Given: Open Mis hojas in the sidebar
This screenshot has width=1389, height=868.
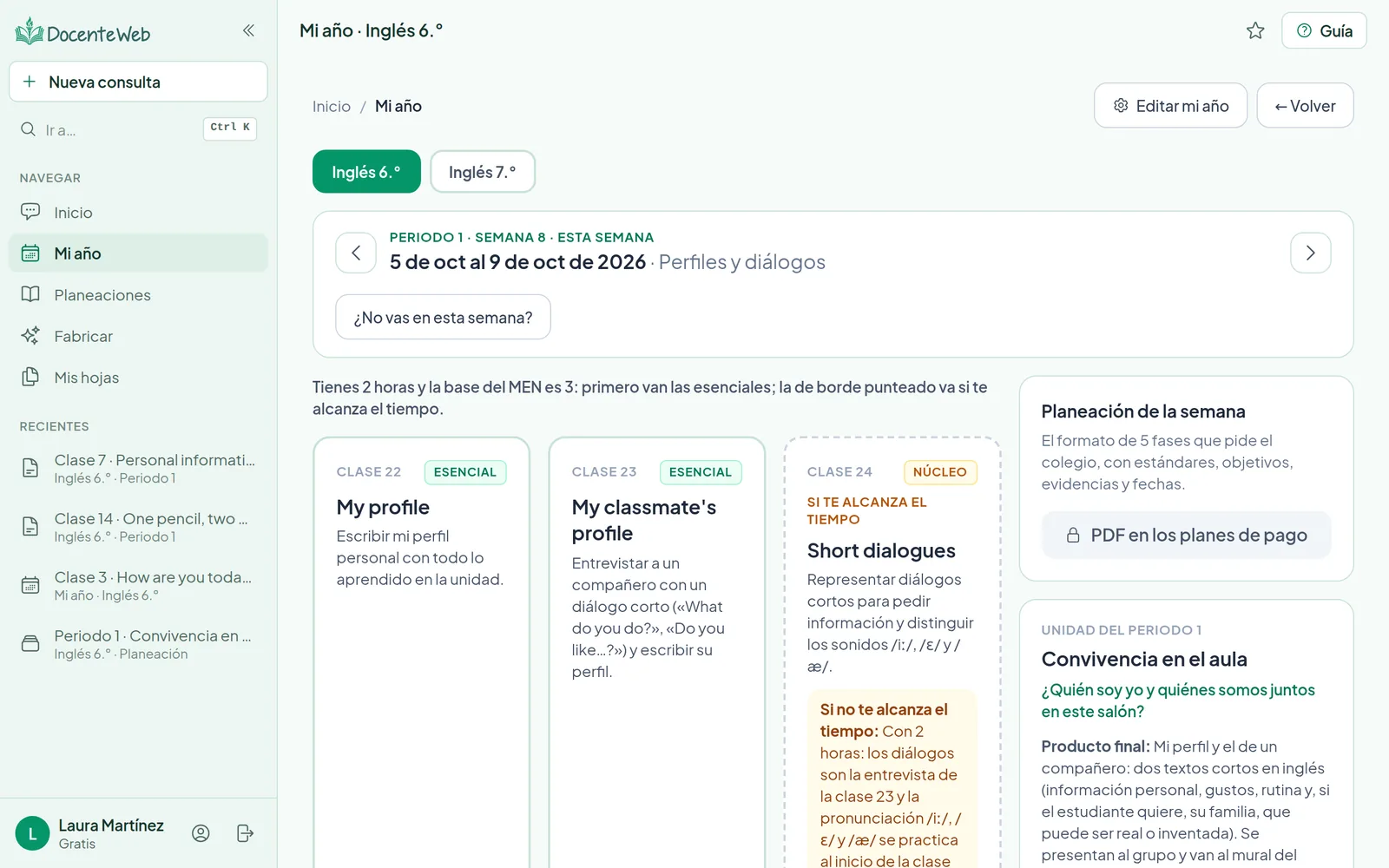Looking at the screenshot, I should pos(139,378).
